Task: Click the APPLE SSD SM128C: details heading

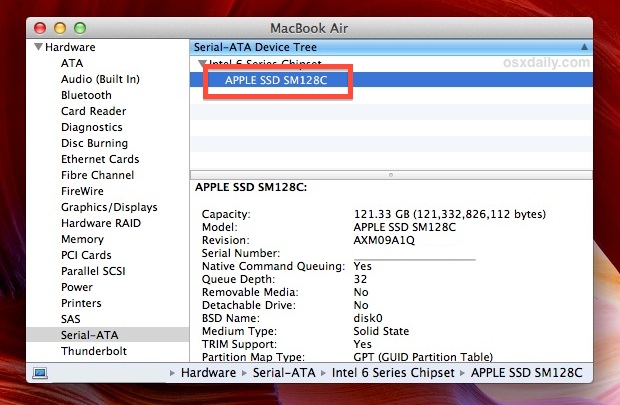Action: pyautogui.click(x=251, y=187)
